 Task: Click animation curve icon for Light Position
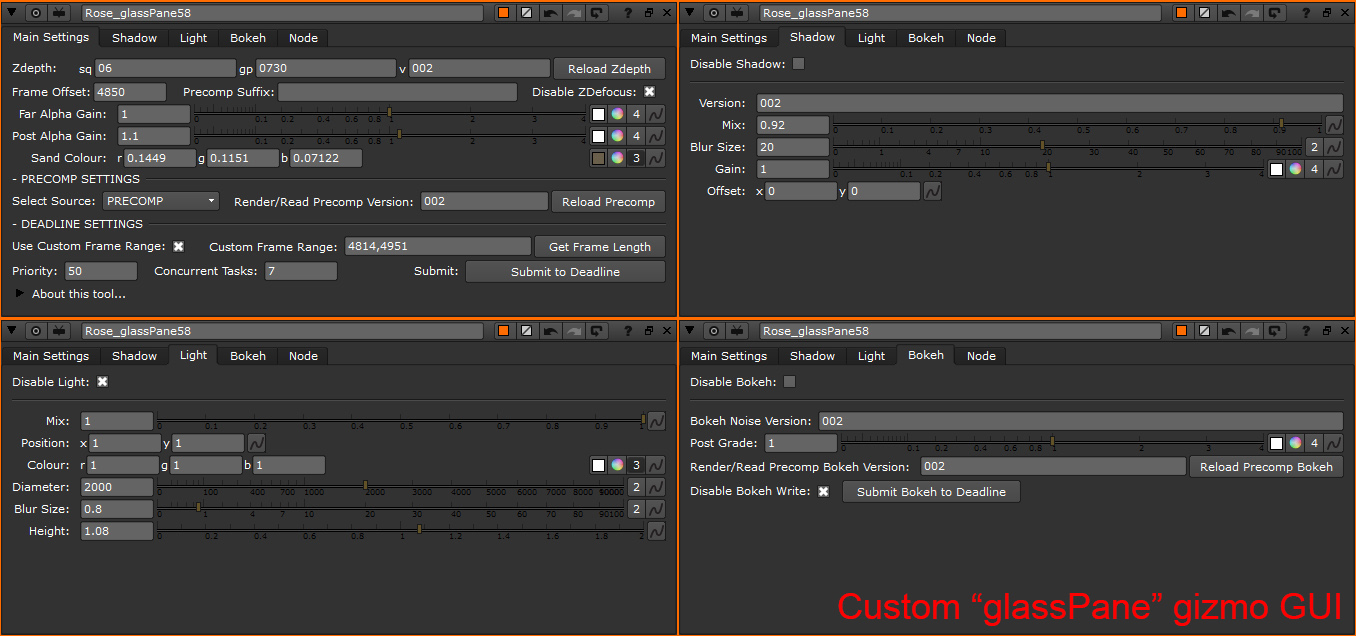tap(256, 443)
